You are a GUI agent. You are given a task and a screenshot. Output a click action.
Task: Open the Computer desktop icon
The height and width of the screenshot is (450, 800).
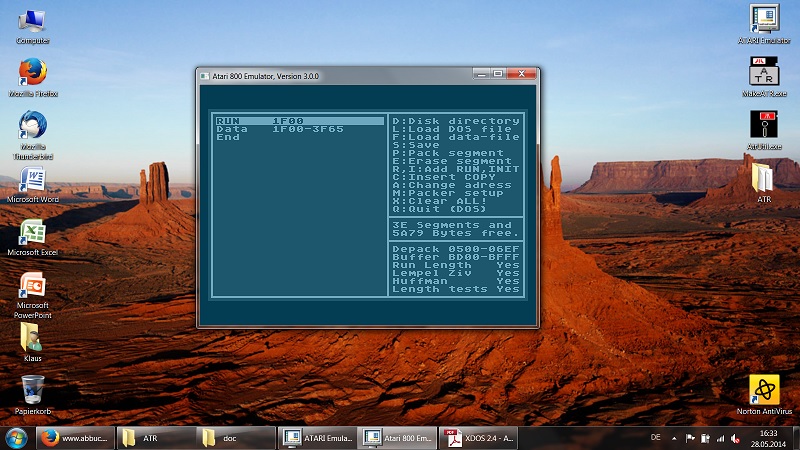point(32,27)
